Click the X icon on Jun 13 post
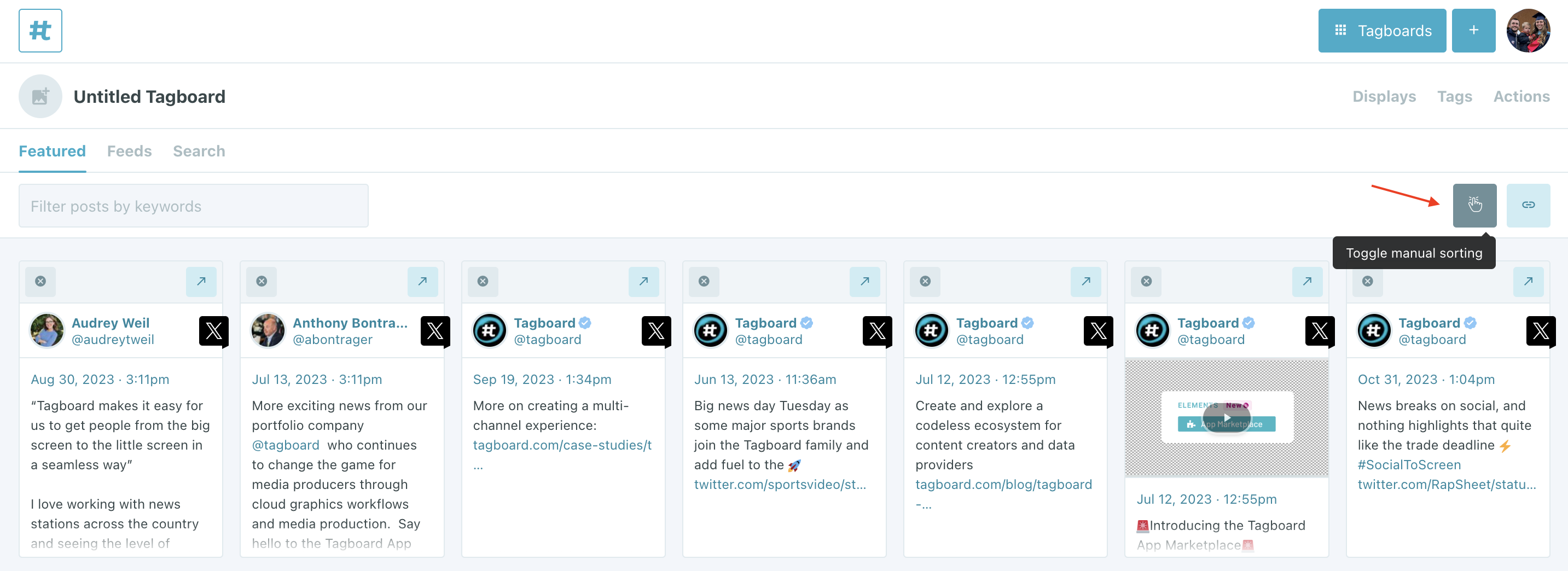 [x=877, y=331]
